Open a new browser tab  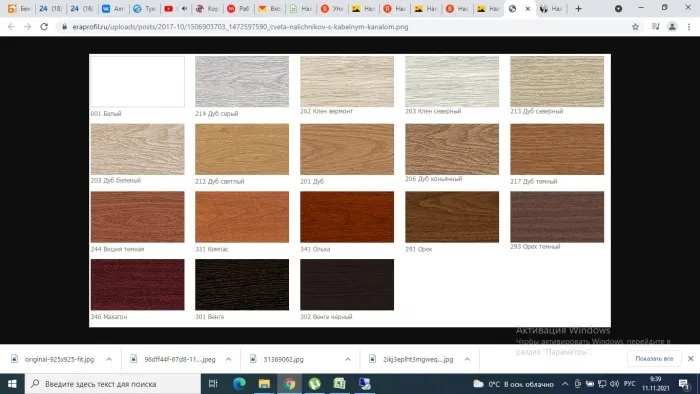pos(579,8)
